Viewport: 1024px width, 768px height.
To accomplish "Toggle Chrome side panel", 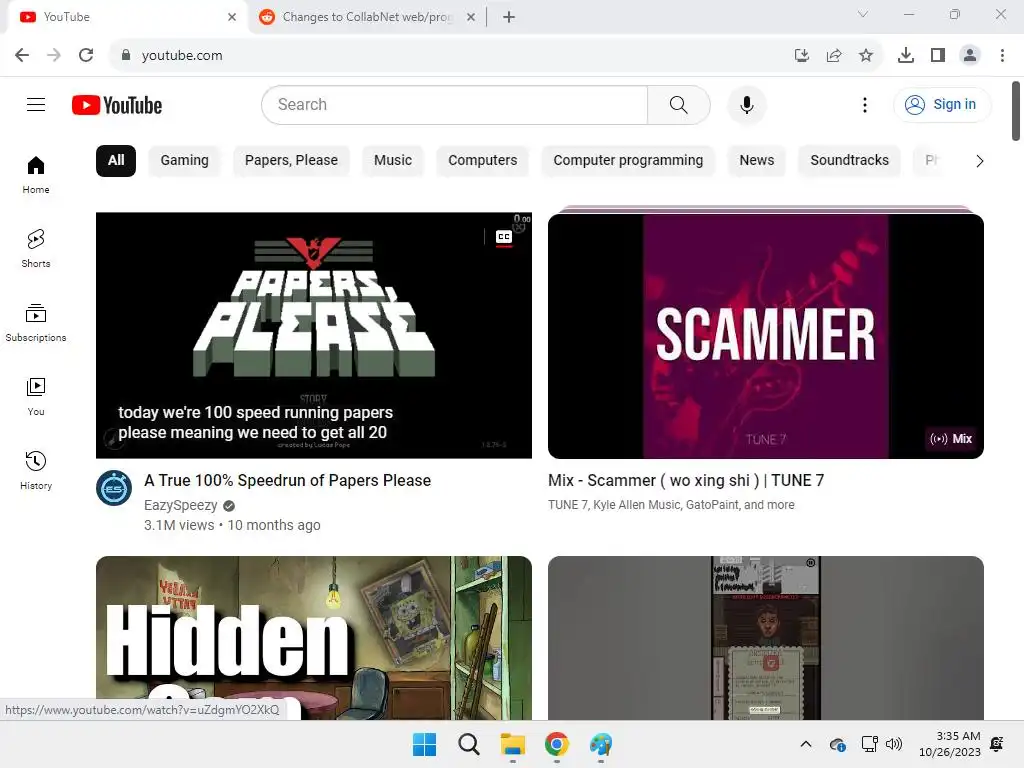I will (938, 55).
